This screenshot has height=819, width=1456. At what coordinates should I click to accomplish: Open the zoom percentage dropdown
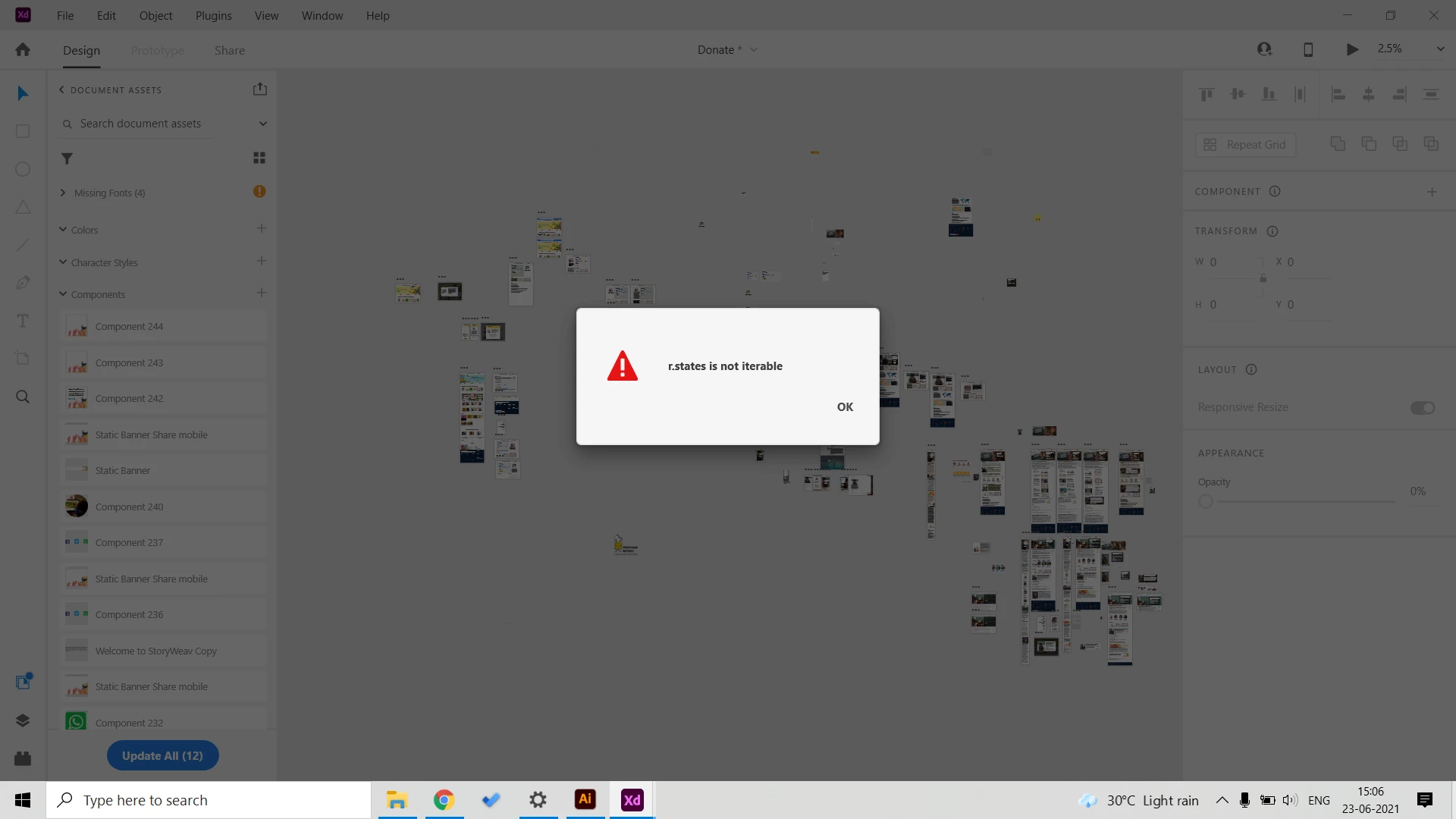1440,49
